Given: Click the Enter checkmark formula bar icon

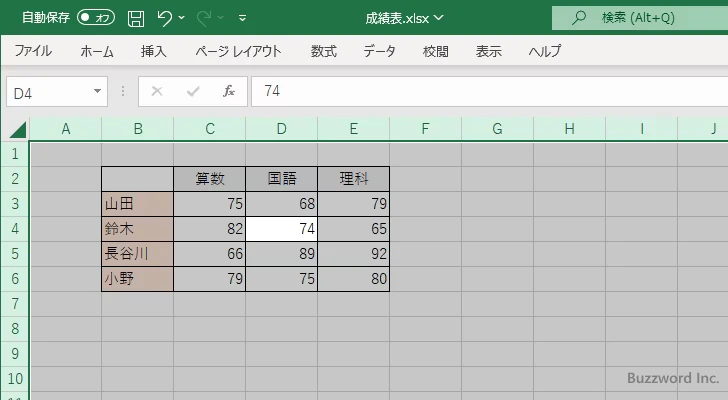Looking at the screenshot, I should pos(193,91).
